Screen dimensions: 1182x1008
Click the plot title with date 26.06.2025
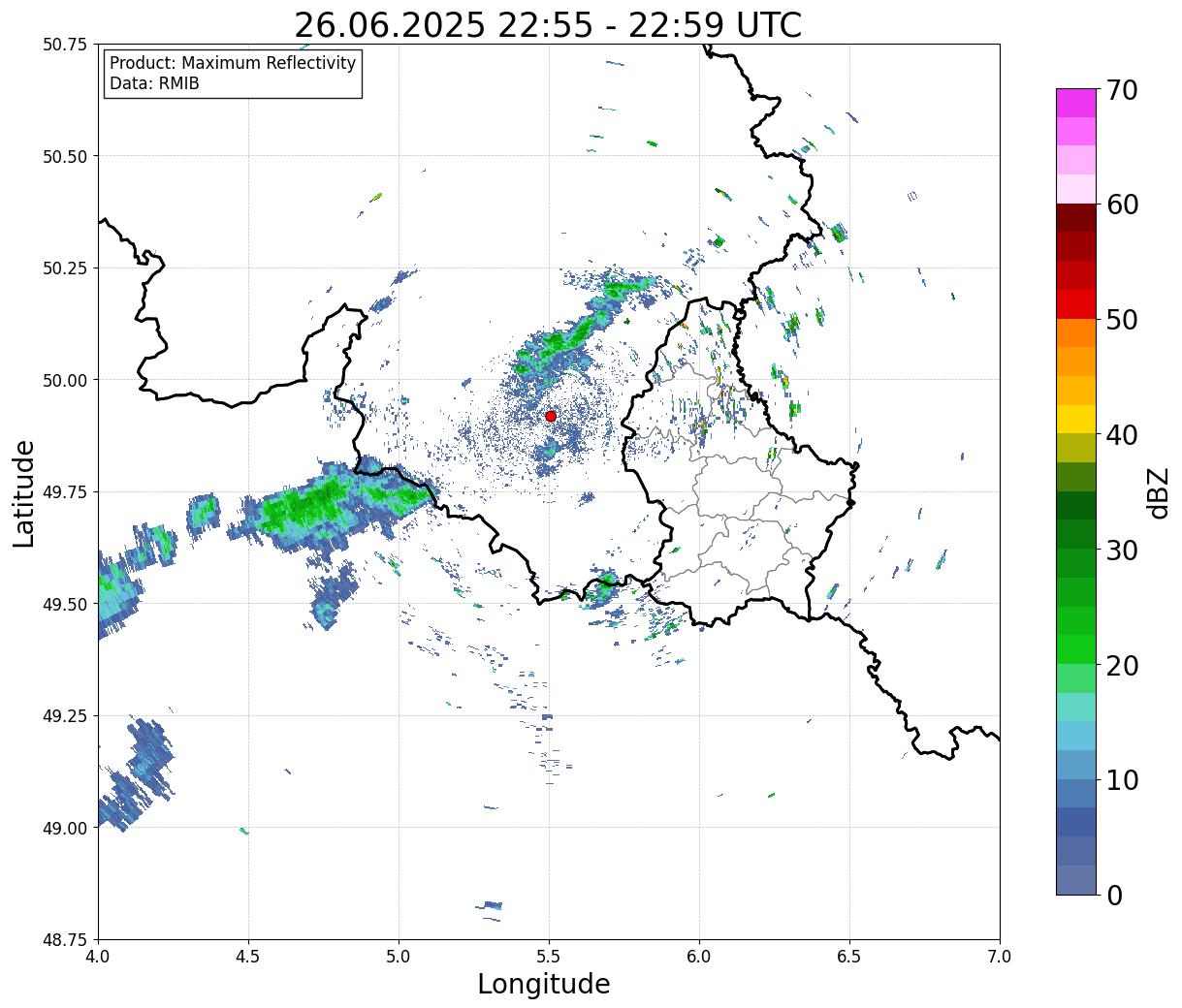pyautogui.click(x=548, y=25)
